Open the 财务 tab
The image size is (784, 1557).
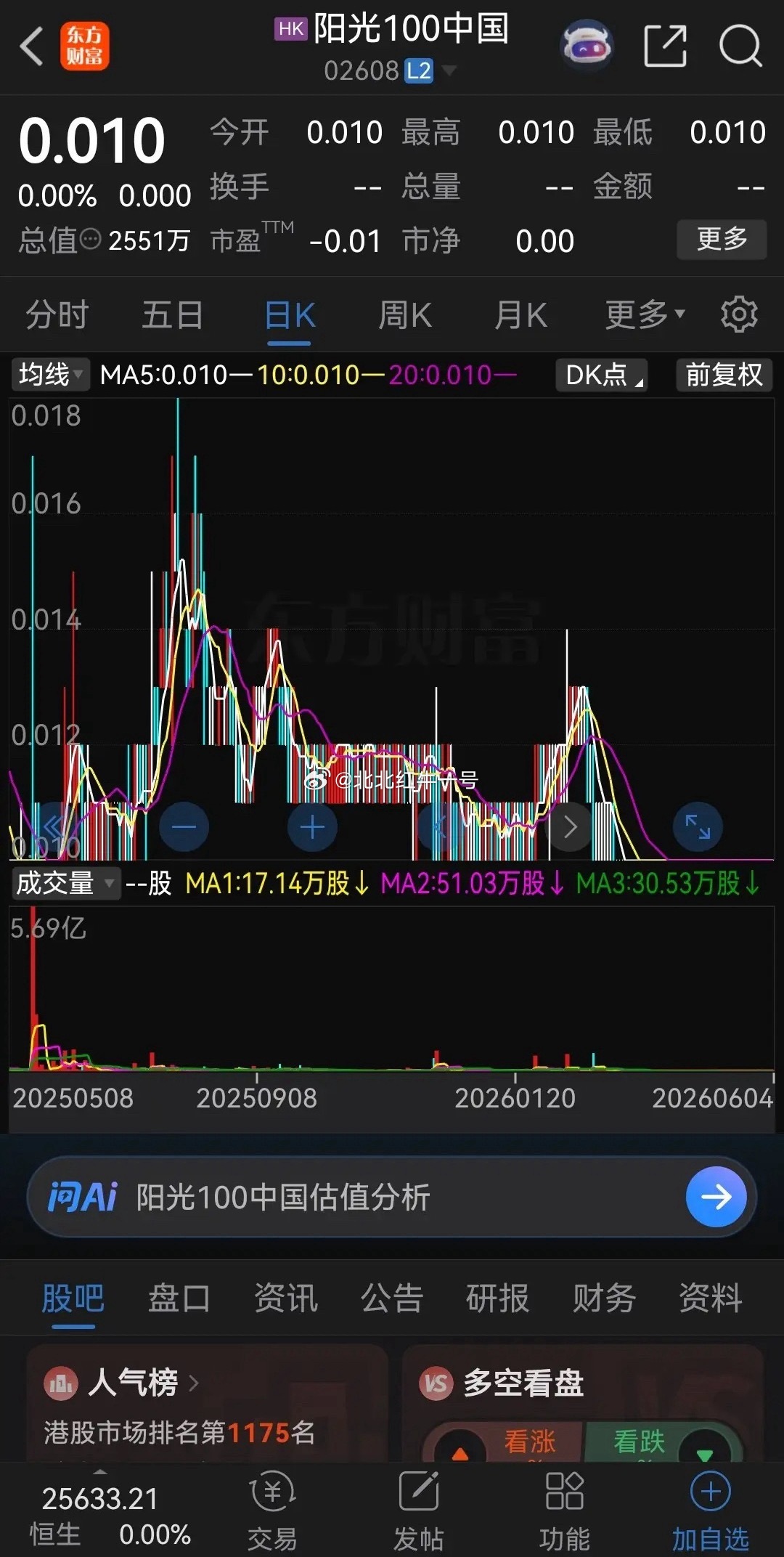click(x=604, y=1298)
